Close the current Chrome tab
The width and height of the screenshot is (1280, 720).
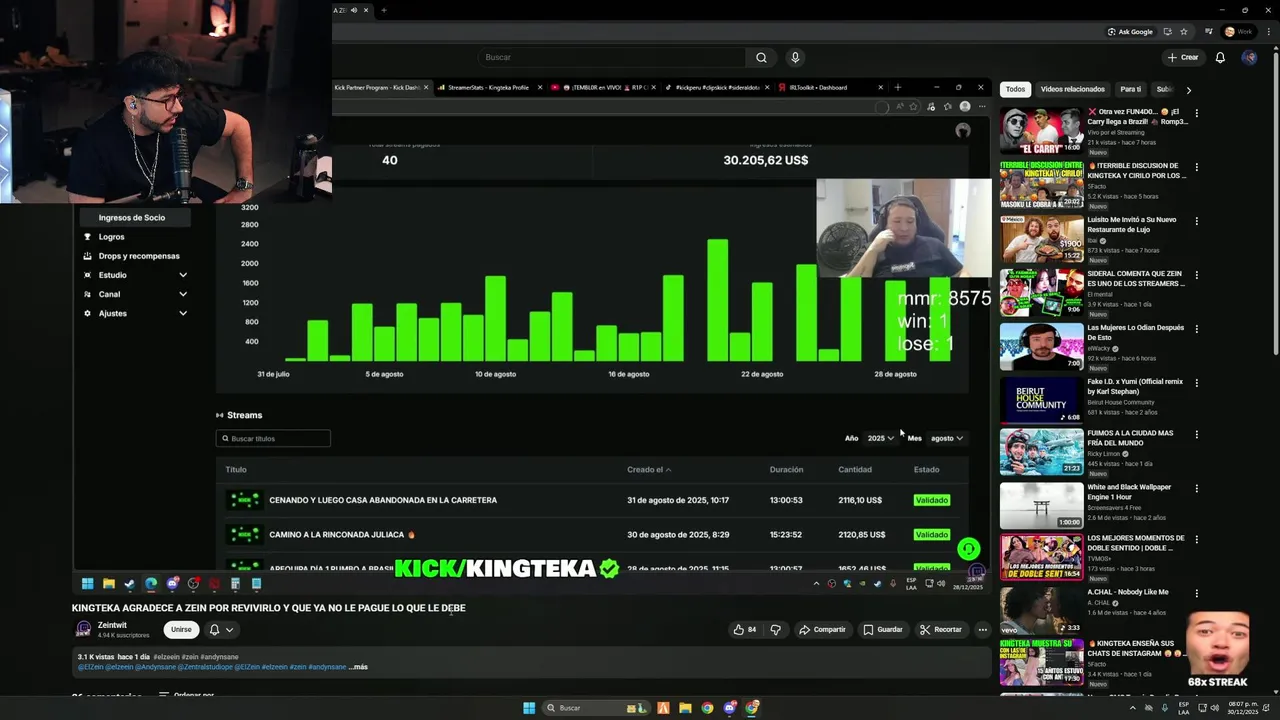pos(366,10)
